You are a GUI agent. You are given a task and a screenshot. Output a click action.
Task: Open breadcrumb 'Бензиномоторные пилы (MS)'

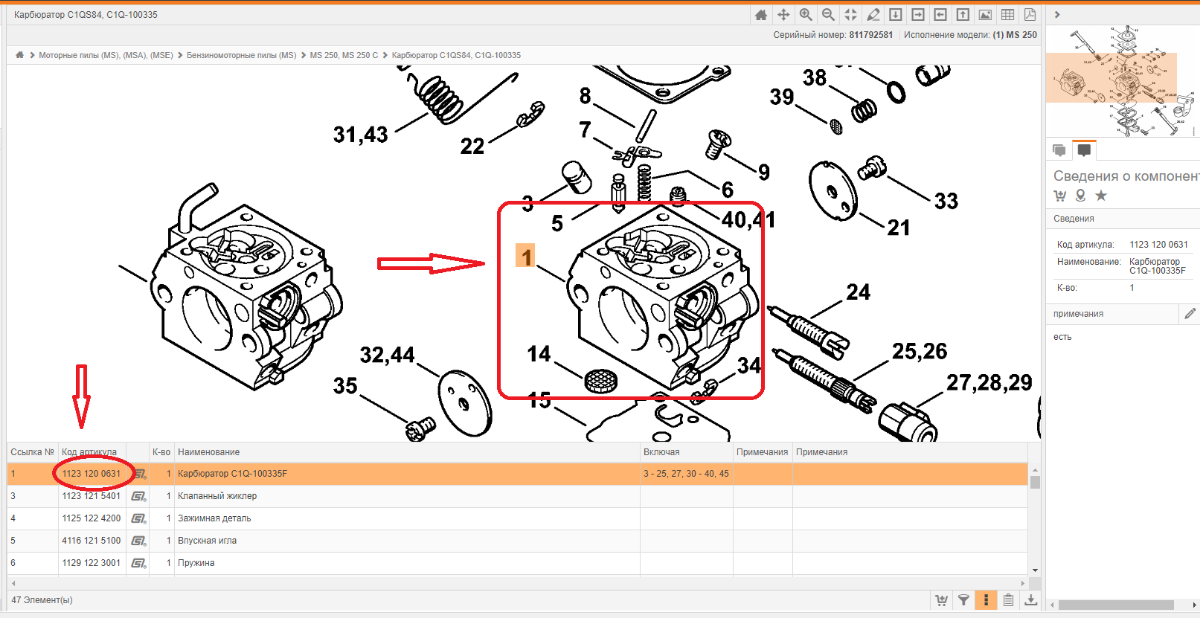point(241,54)
